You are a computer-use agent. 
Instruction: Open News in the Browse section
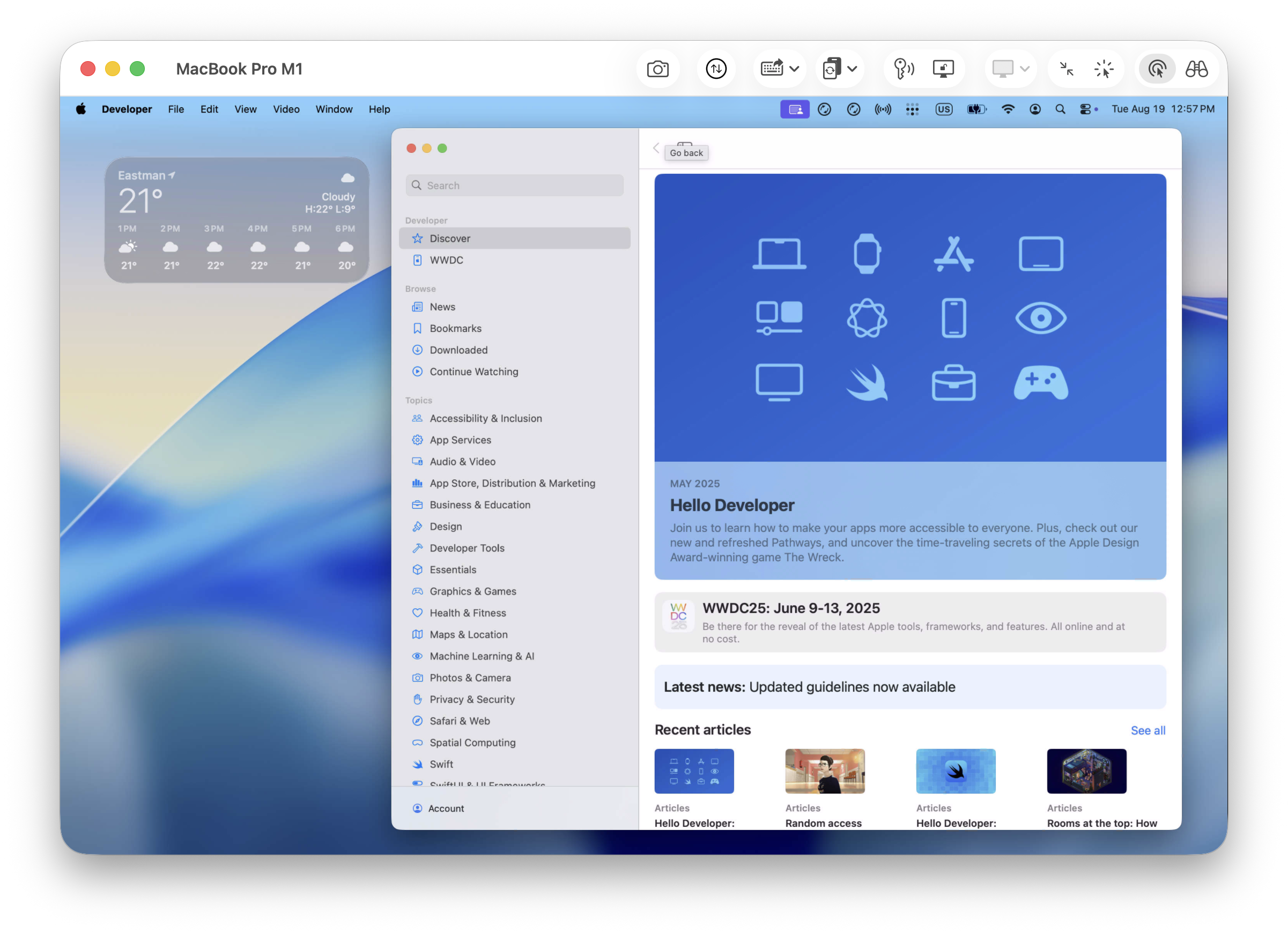[514, 307]
